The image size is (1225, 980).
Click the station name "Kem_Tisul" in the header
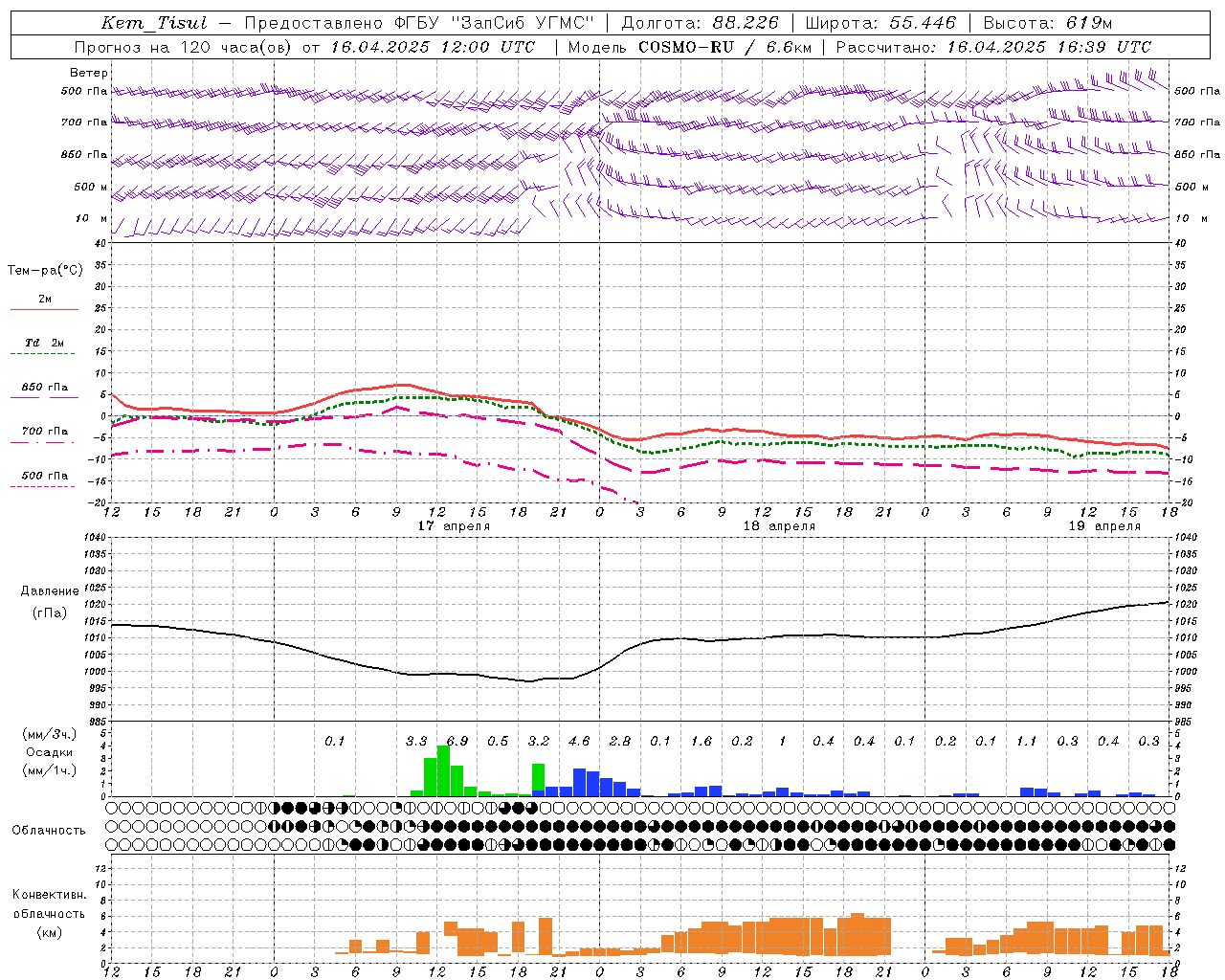[x=153, y=23]
